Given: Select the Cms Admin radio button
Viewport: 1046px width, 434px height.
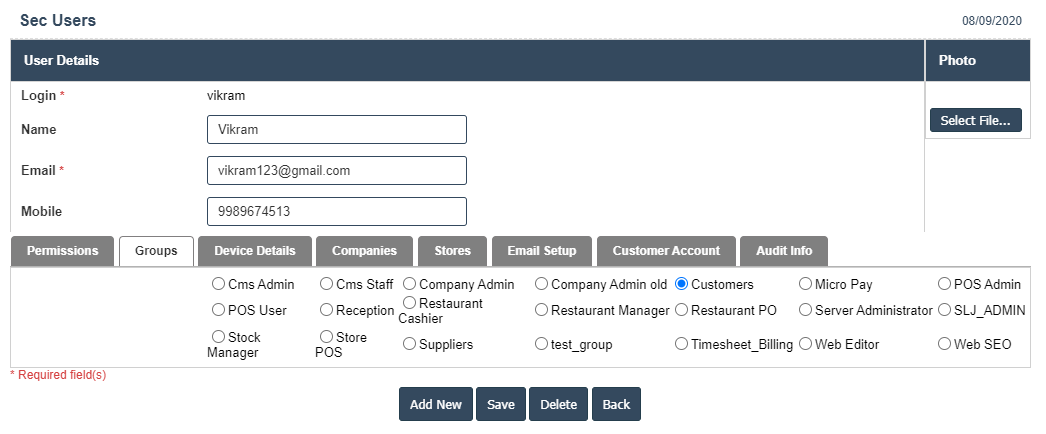Looking at the screenshot, I should tap(219, 285).
